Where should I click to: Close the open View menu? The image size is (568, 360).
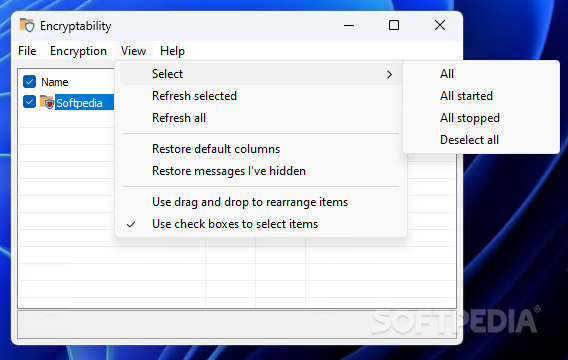click(x=133, y=51)
